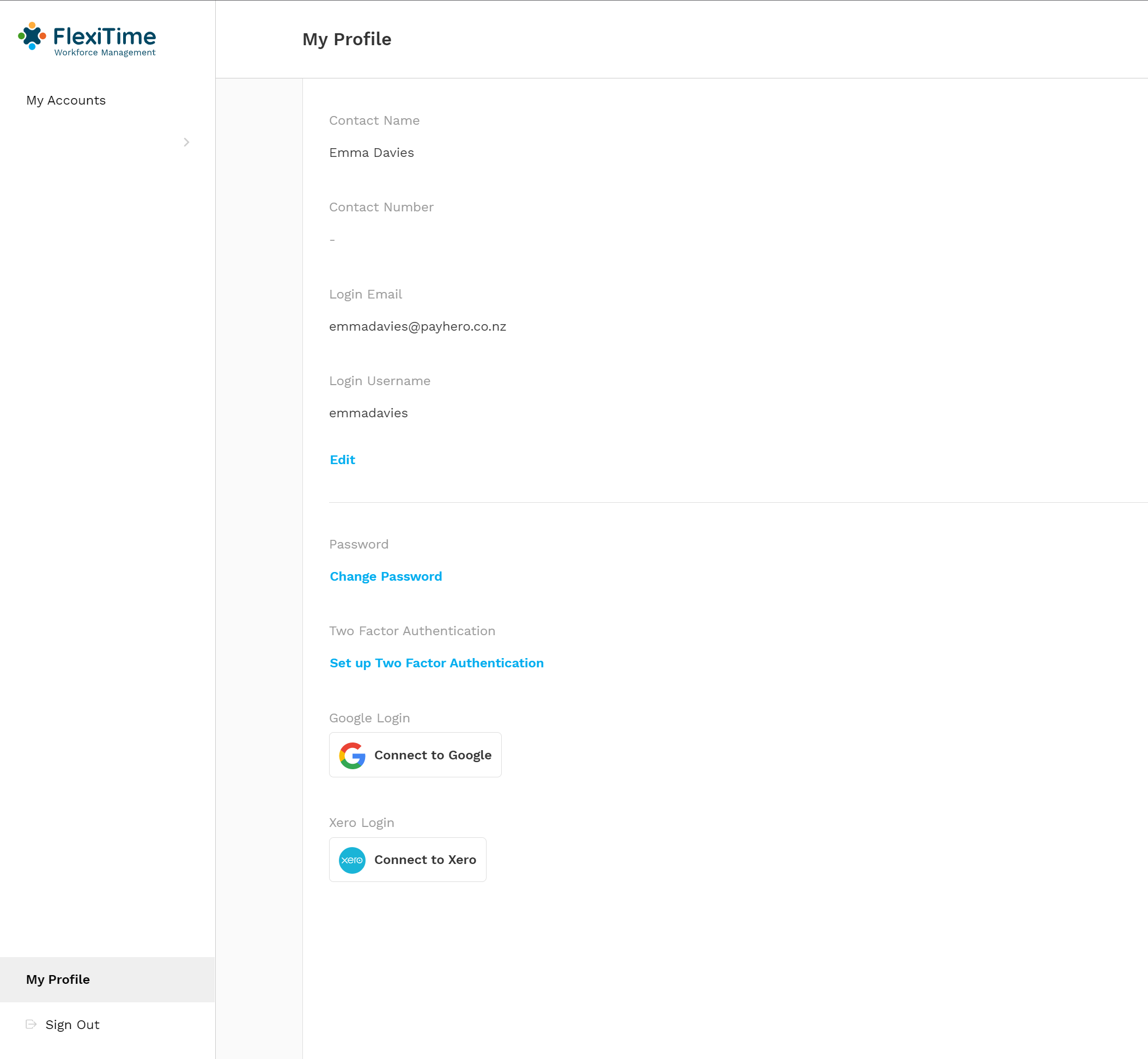Click the username emmadavies
Screen dimensions: 1148x1059
click(x=368, y=413)
